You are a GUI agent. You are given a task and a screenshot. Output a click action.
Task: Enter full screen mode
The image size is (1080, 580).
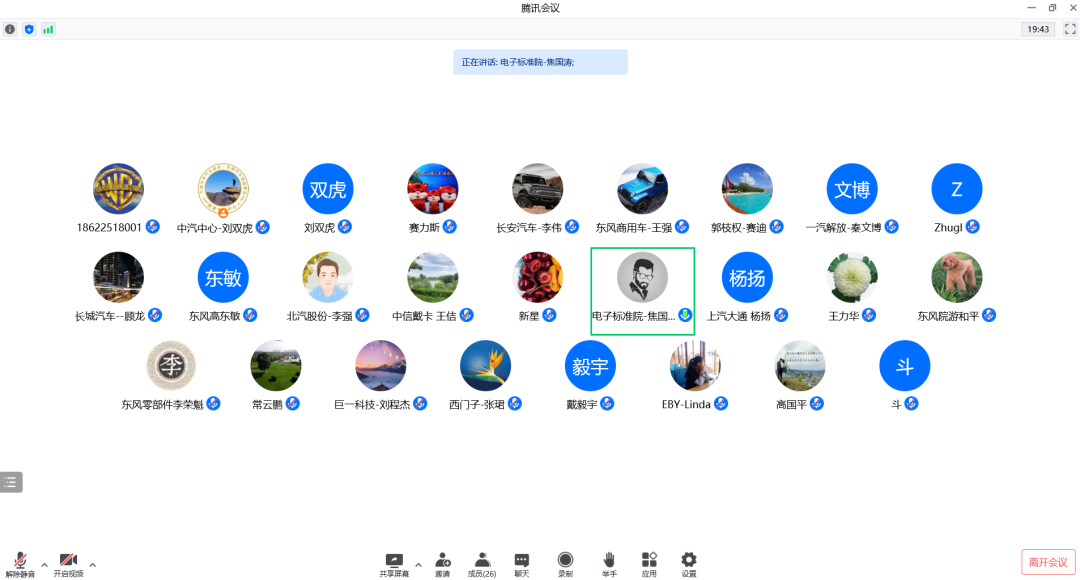pyautogui.click(x=1069, y=29)
